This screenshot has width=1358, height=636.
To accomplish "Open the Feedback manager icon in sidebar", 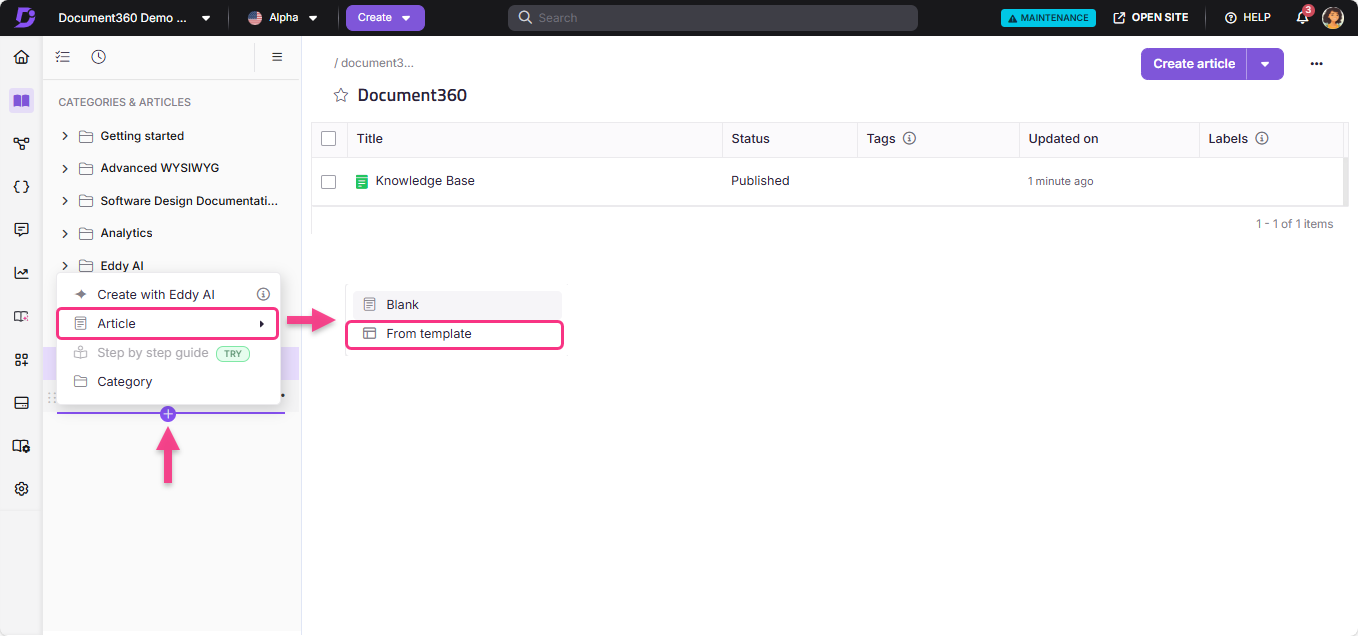I will tap(20, 229).
